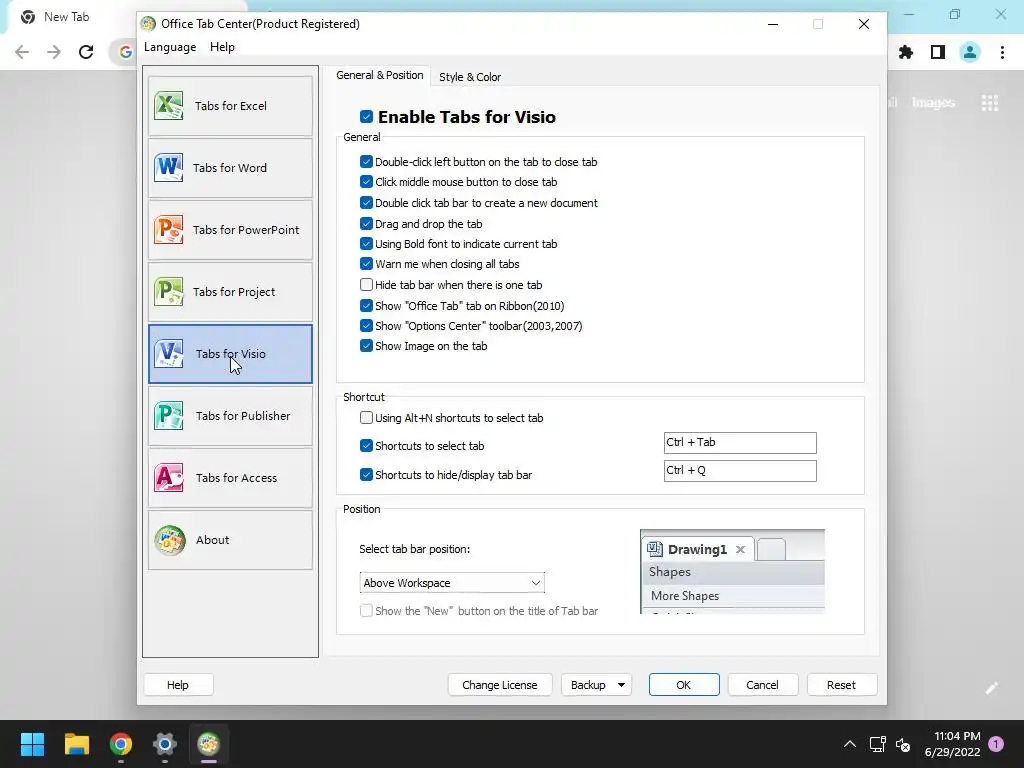Switch to the Style & Color tab

(x=470, y=77)
